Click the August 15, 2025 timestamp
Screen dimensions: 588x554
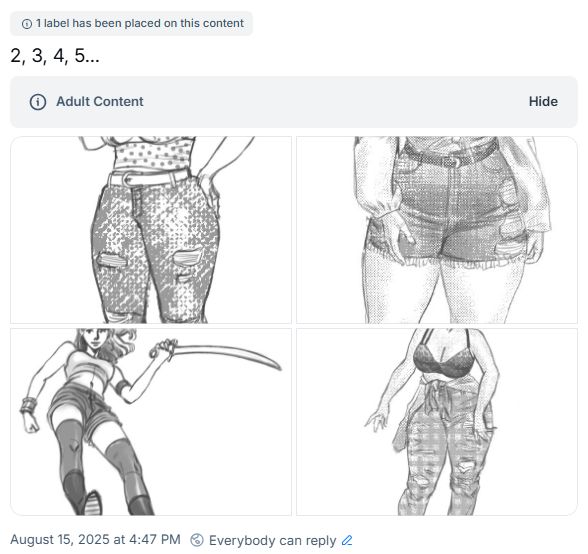tap(95, 539)
